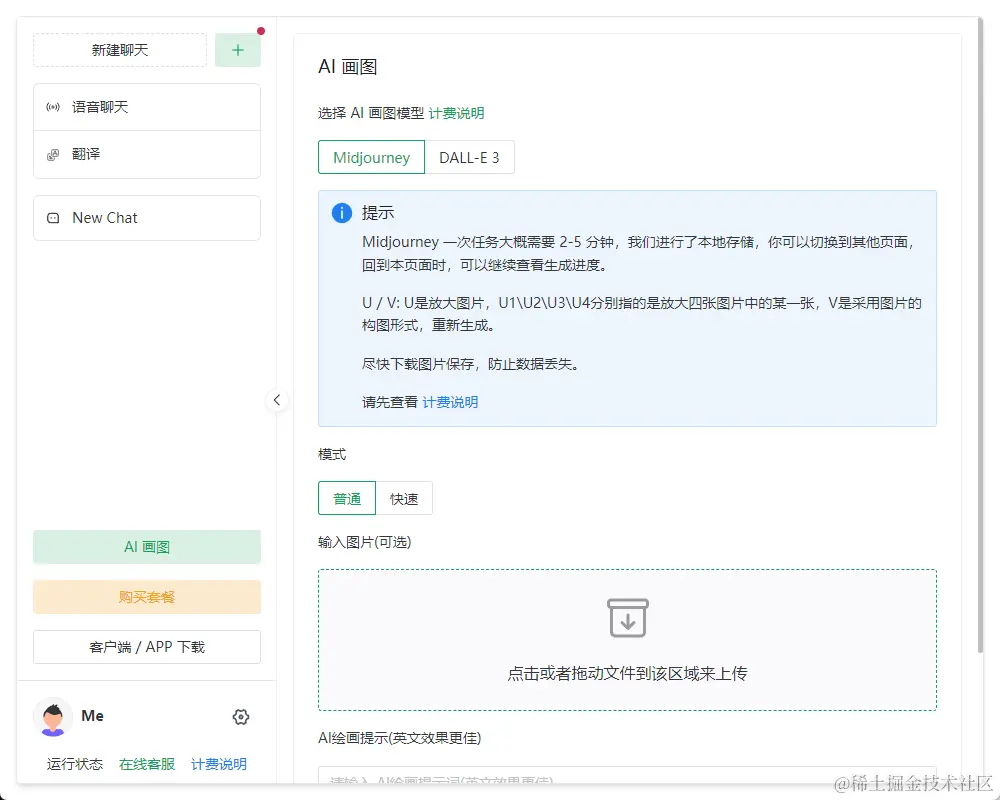Click the translate icon beside 翻译

click(x=53, y=154)
